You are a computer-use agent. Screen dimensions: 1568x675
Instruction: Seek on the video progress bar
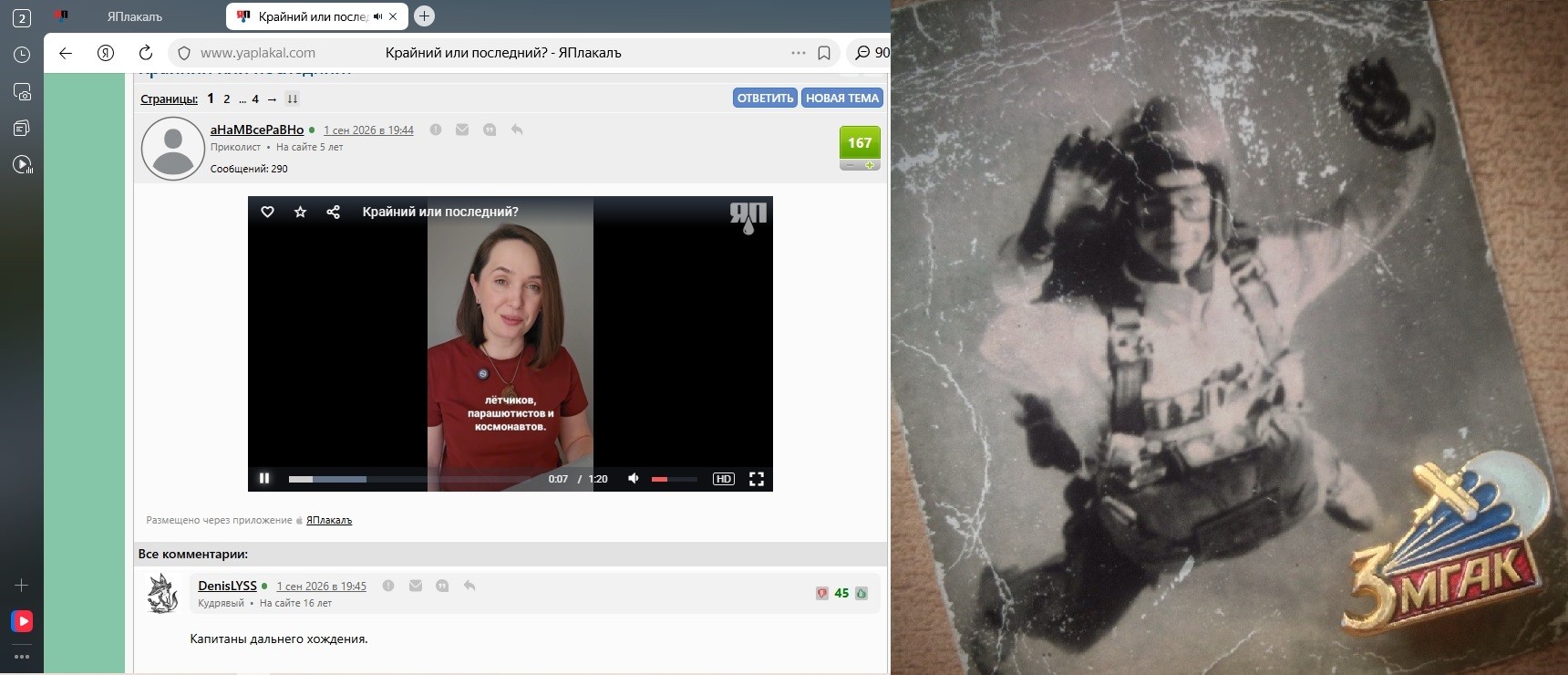415,479
